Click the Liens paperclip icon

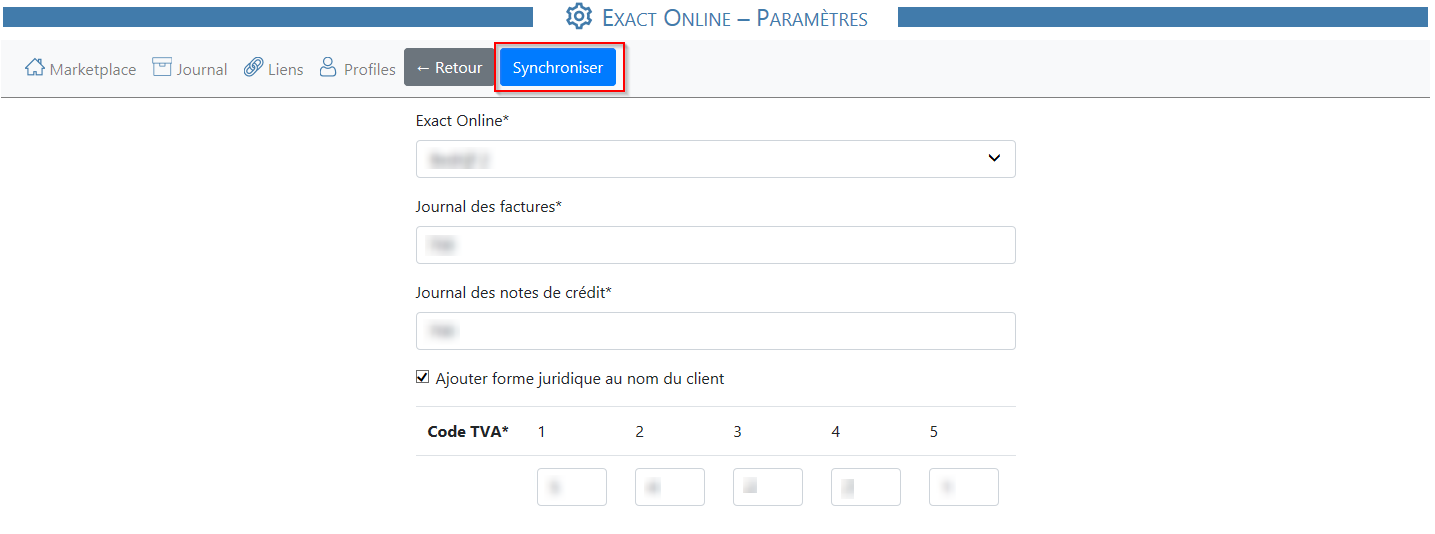tap(253, 67)
